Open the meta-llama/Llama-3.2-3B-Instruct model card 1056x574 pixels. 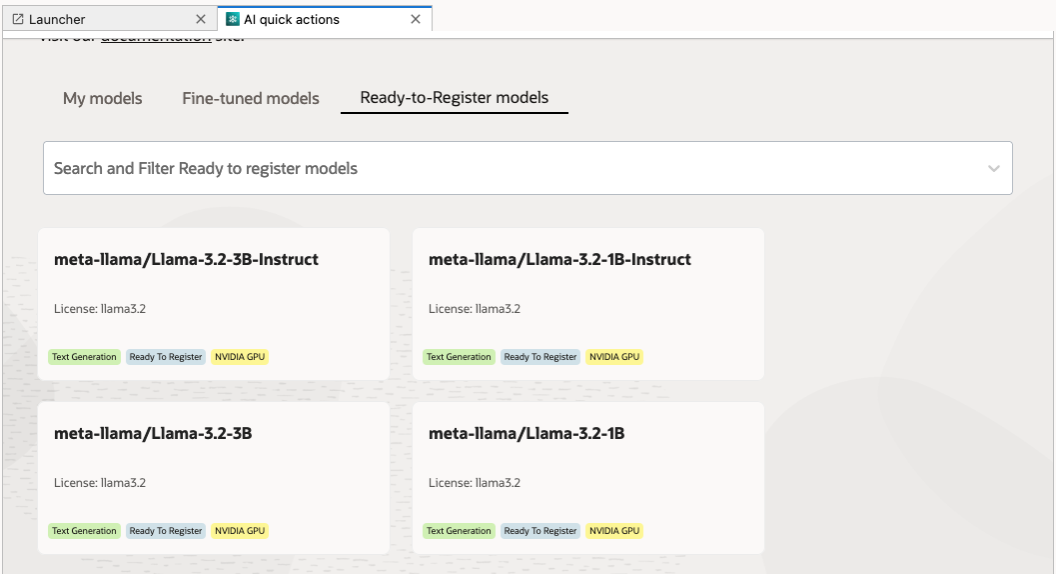pos(186,259)
